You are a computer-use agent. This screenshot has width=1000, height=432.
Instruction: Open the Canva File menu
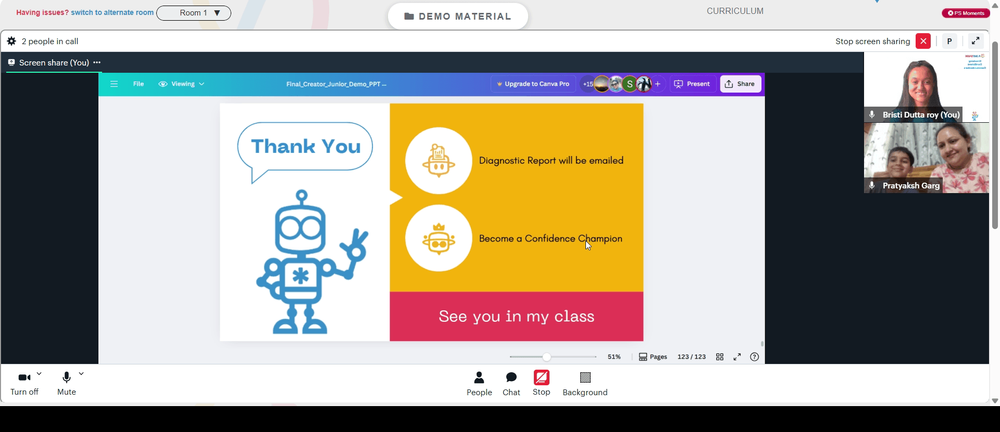coord(138,84)
